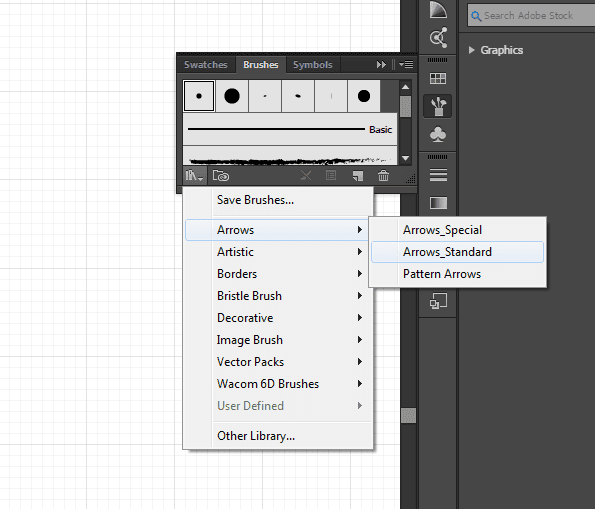Switch to the Brushes tab
The width and height of the screenshot is (595, 509).
point(261,65)
